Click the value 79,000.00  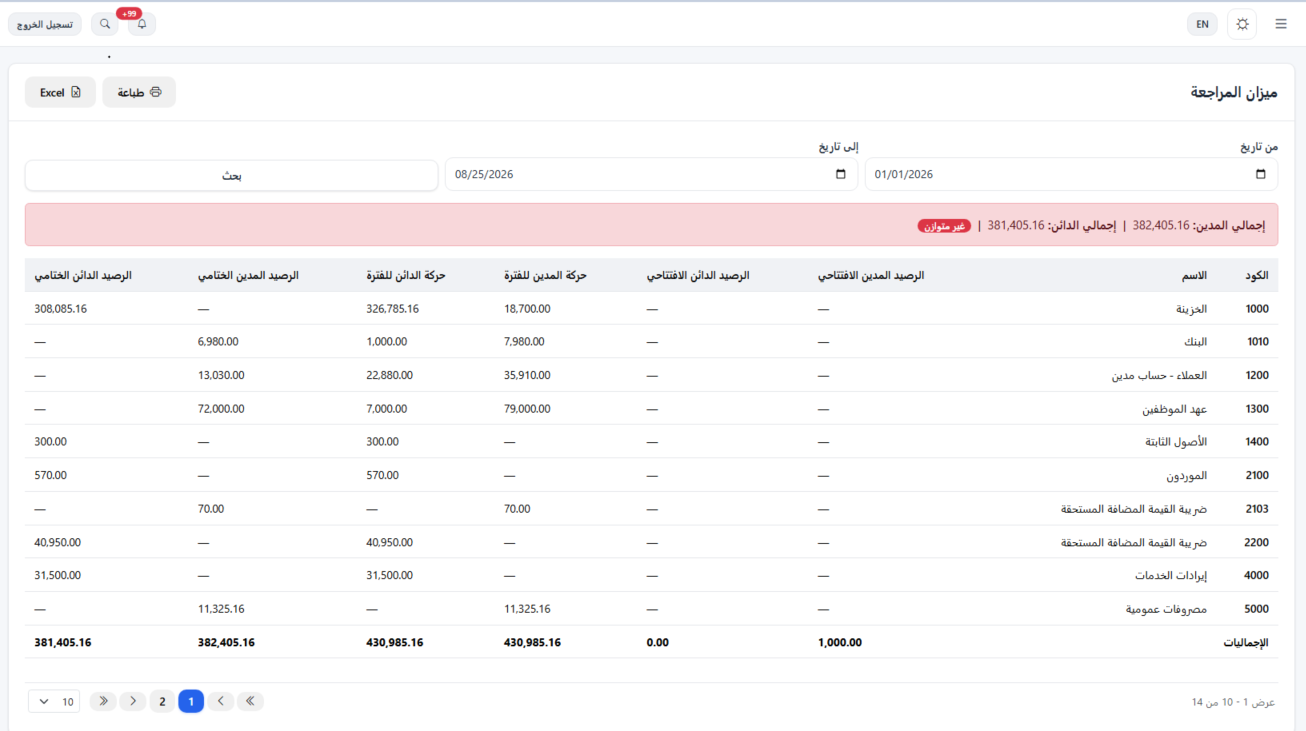[527, 409]
